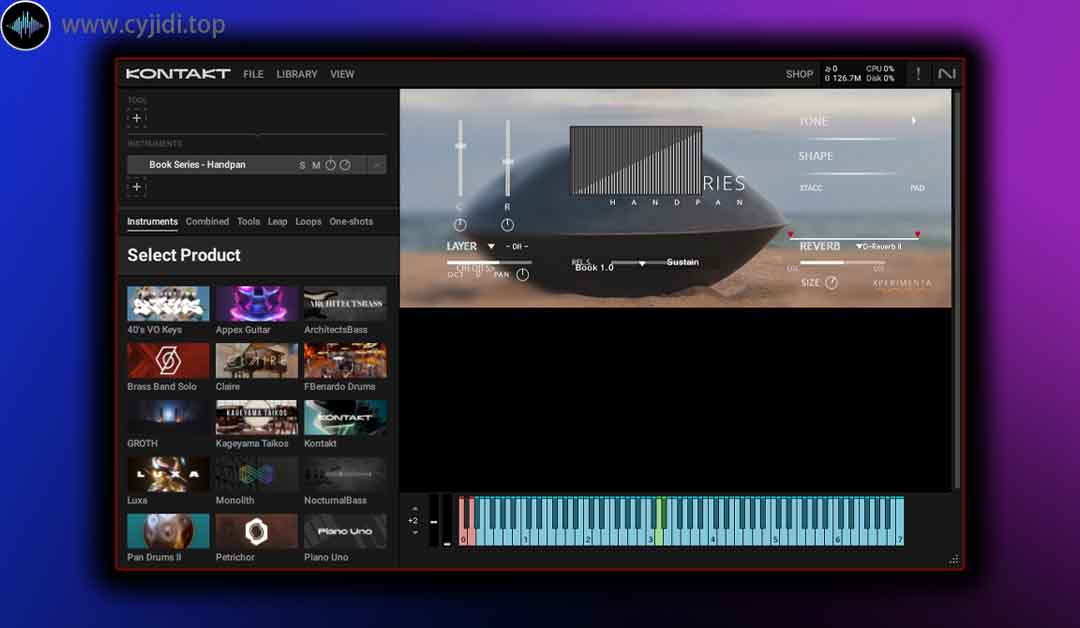Open the FILE menu
This screenshot has width=1080, height=628.
254,74
